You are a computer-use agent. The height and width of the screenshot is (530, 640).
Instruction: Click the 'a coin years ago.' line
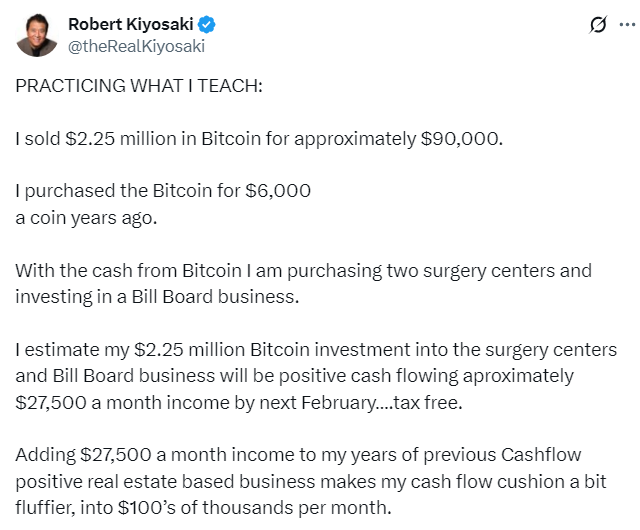(85, 218)
